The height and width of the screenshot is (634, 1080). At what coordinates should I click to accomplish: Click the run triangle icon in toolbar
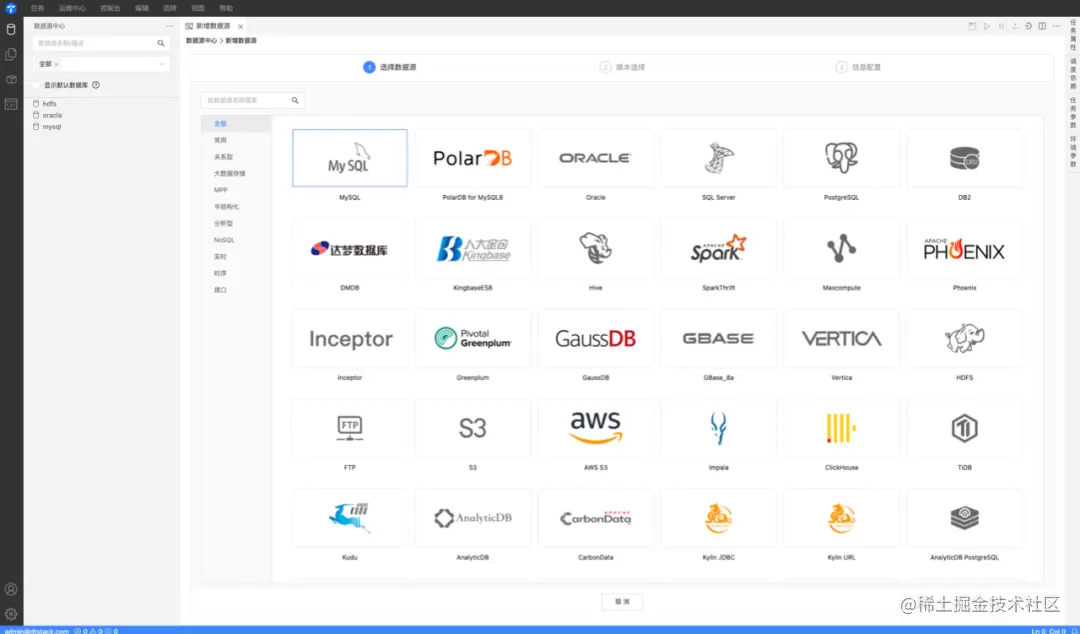(986, 26)
